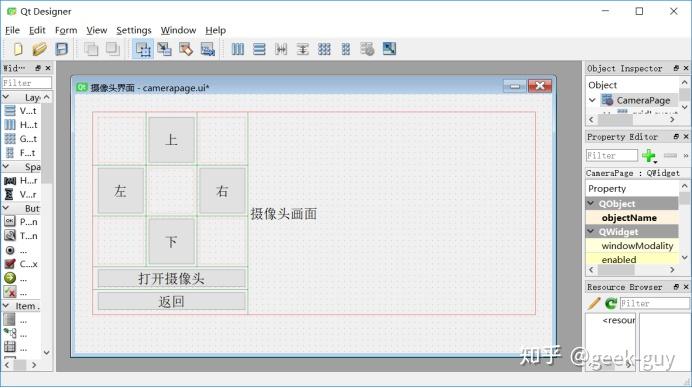The width and height of the screenshot is (692, 388).
Task: Apply Lay Out Vertically in Splitter
Action: 302,49
